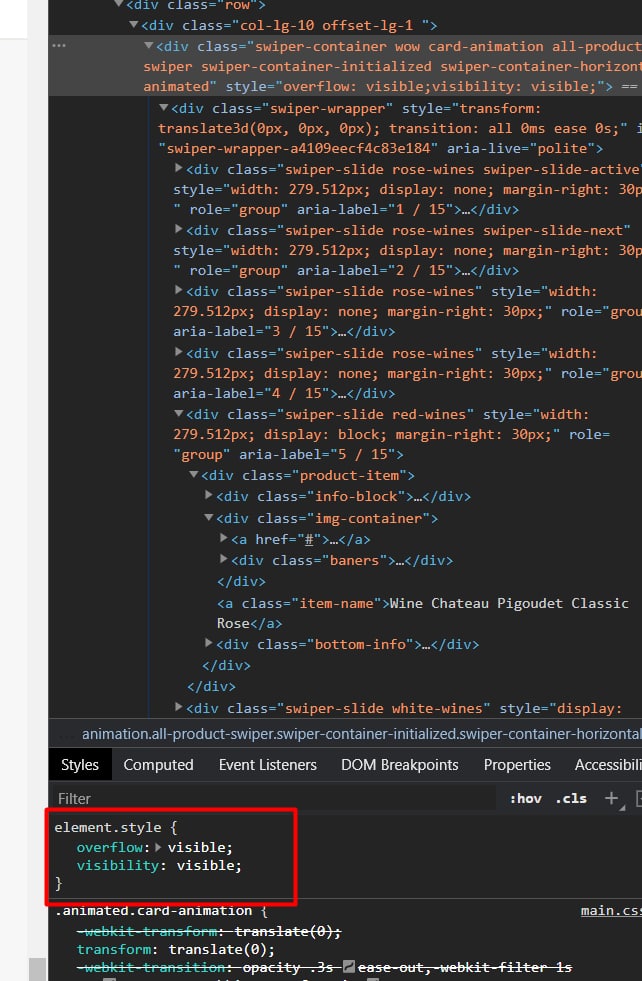Screen dimensions: 642x981
Task: Collapse the swiper-wrapper div node
Action: click(x=163, y=108)
